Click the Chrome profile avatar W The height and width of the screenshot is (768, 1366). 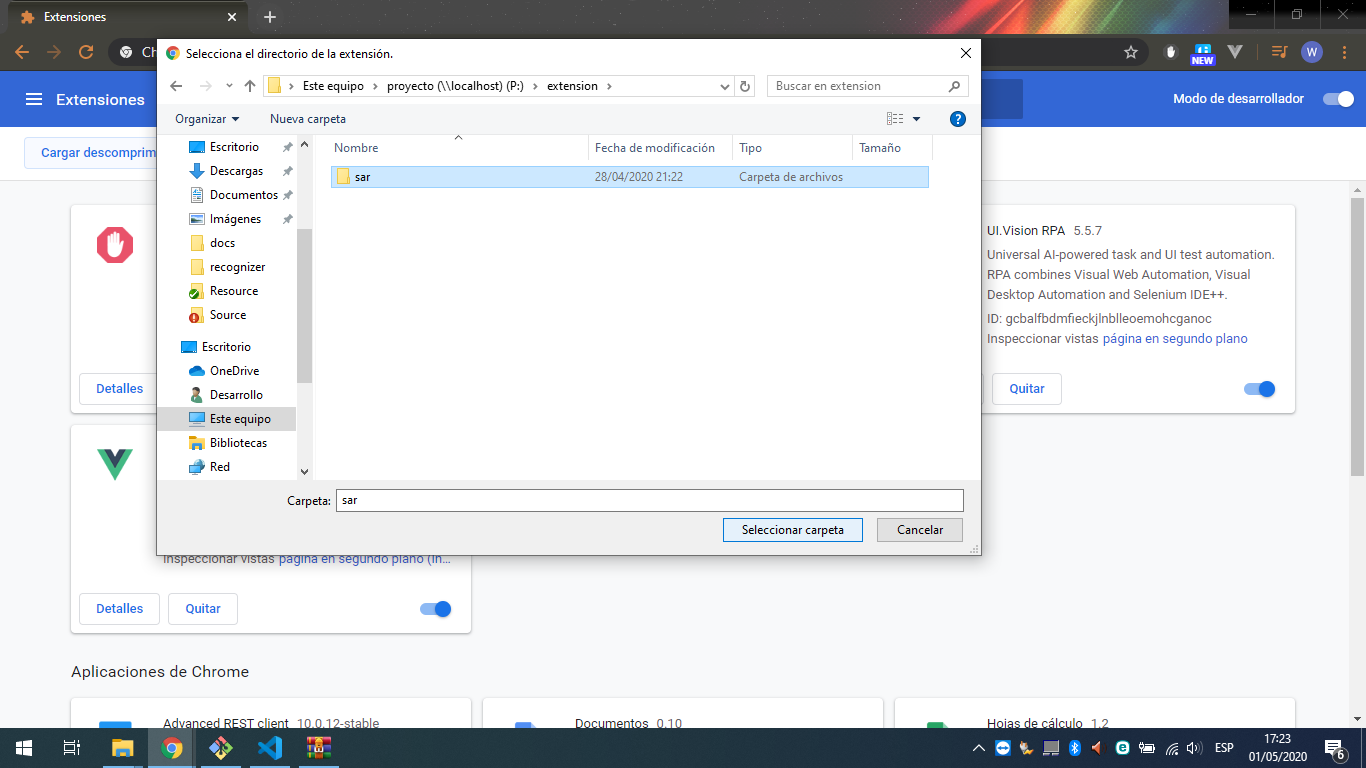(x=1312, y=52)
